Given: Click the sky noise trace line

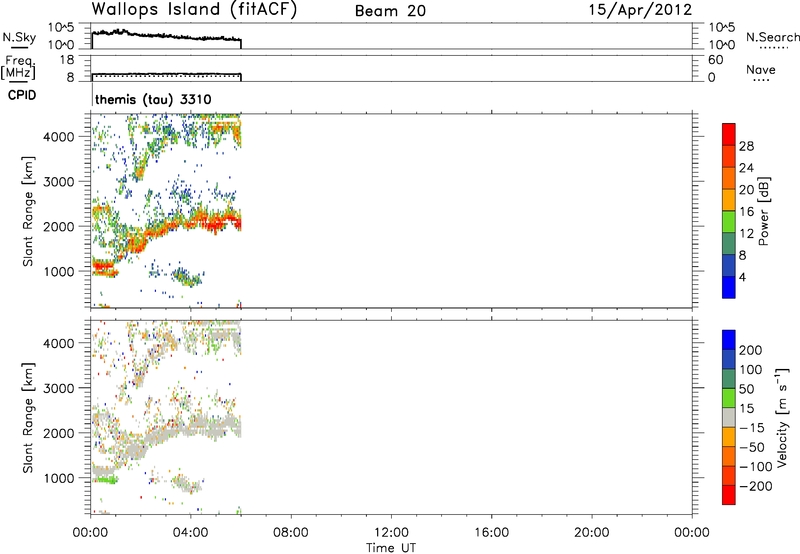Looking at the screenshot, I should [x=166, y=36].
